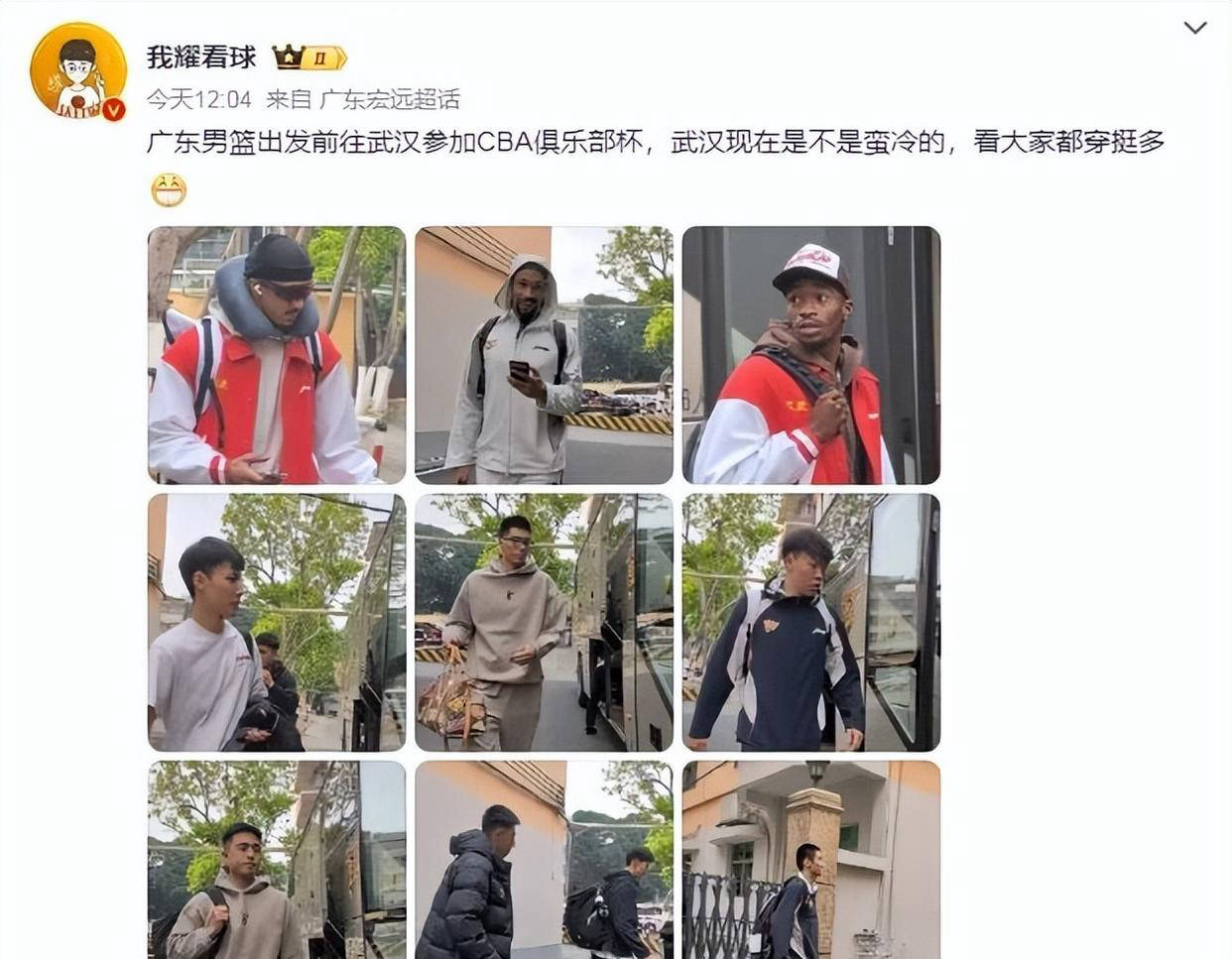Open photo of man in white-red cap

[x=811, y=355]
